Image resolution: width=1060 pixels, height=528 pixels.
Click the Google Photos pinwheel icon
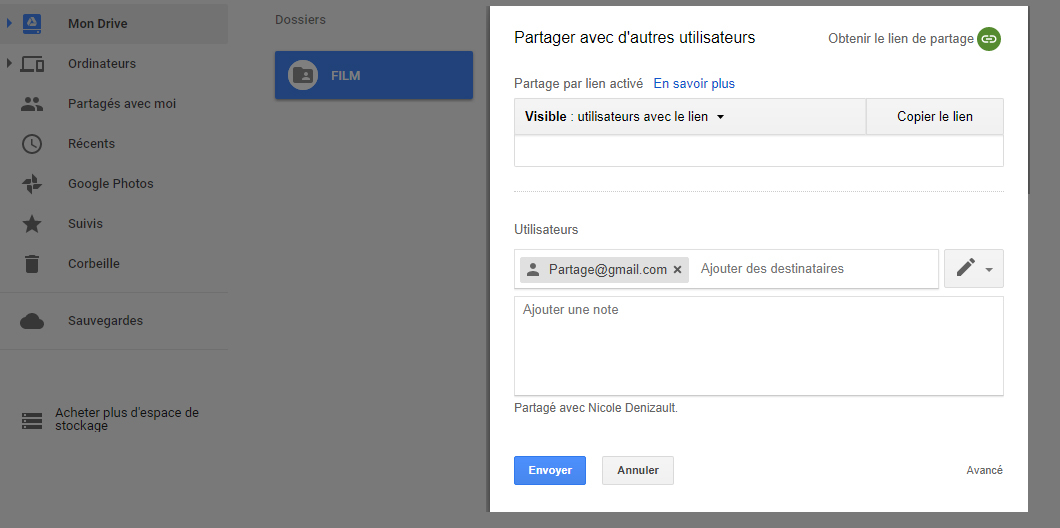[32, 184]
